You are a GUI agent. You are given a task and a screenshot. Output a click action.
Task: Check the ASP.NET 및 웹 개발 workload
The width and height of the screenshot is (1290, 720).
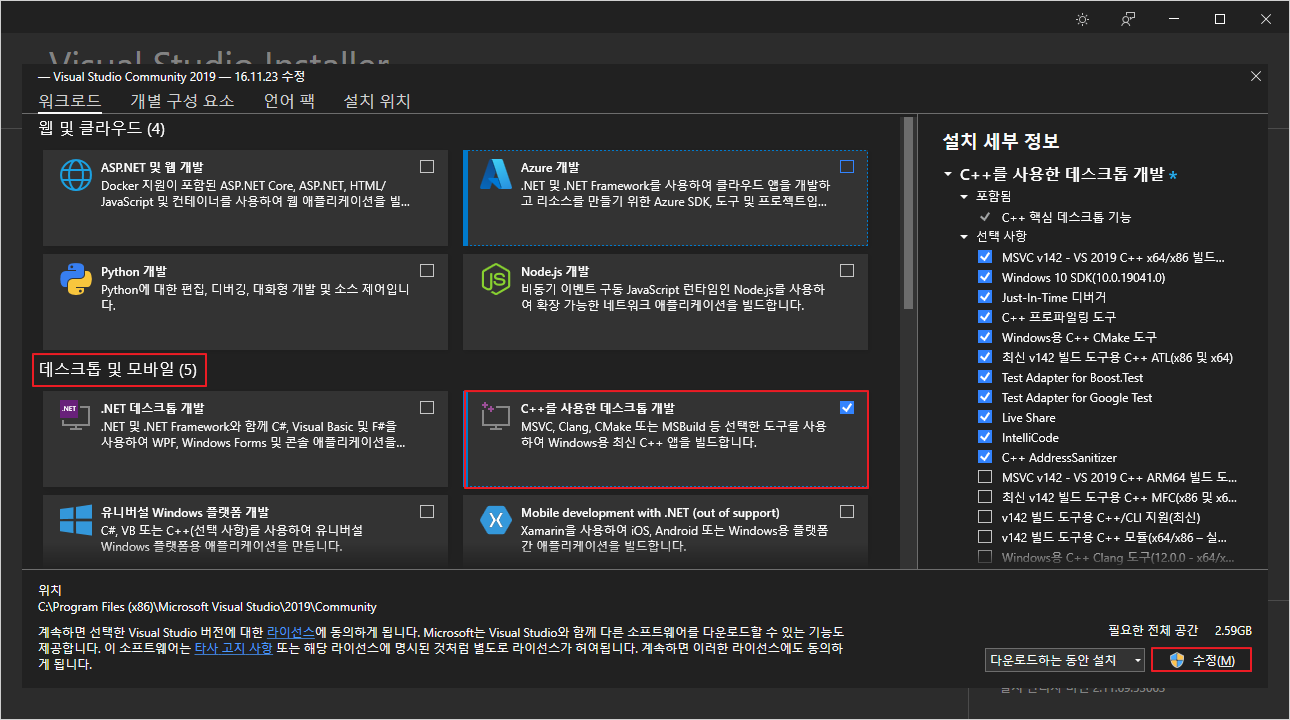tap(427, 166)
